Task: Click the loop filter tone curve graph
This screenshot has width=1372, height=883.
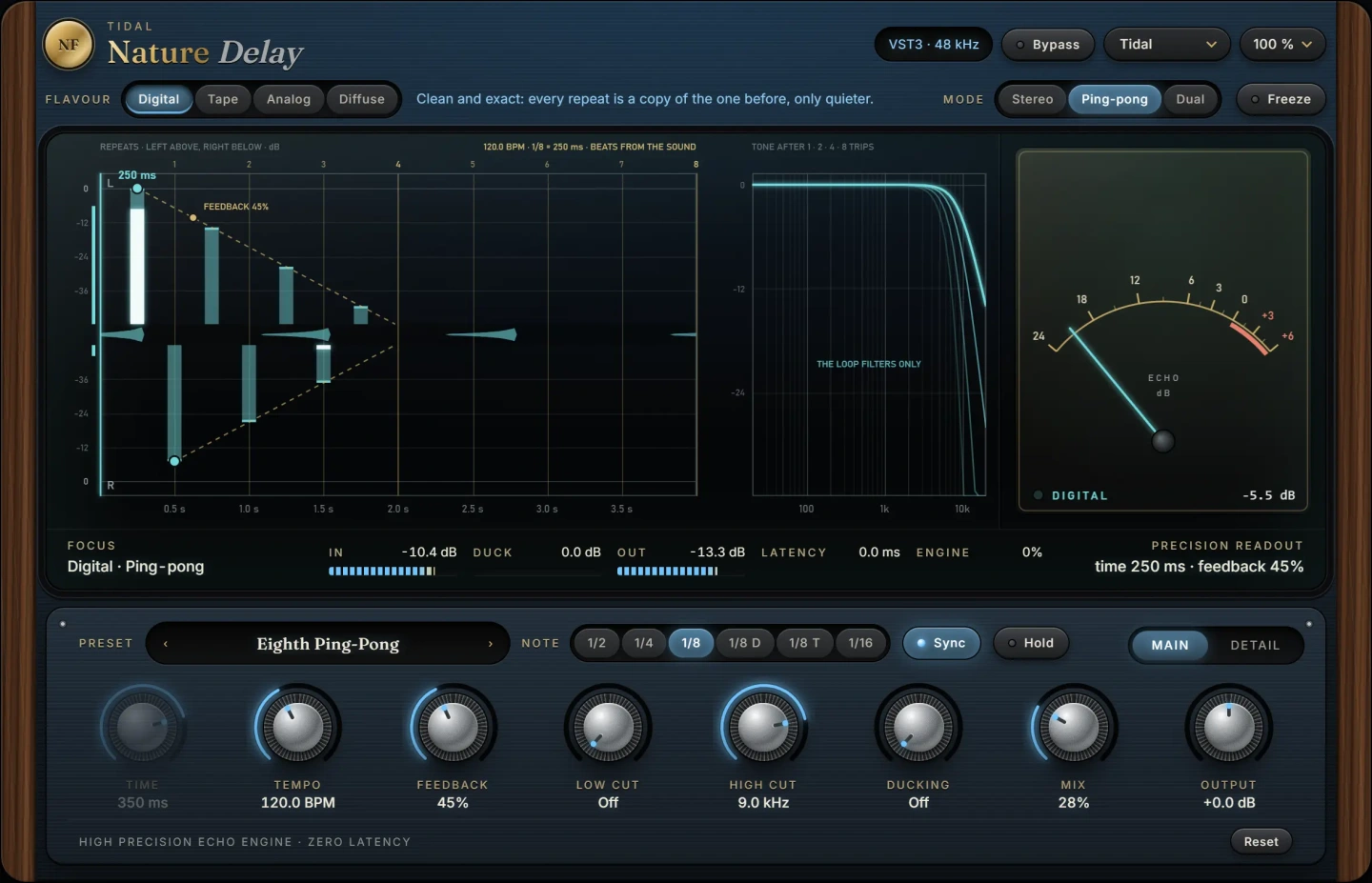Action: pos(869,334)
